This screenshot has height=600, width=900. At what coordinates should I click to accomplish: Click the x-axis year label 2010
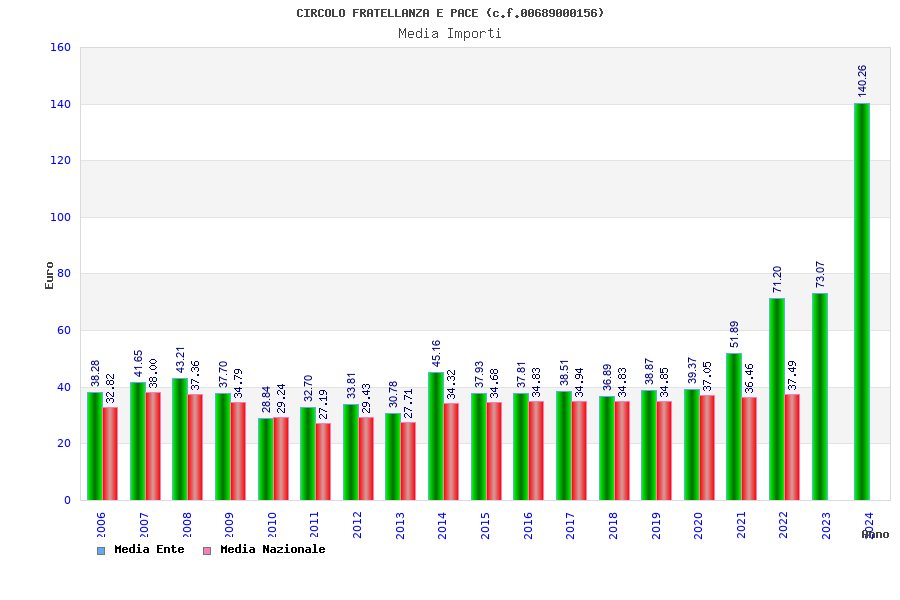tap(272, 525)
